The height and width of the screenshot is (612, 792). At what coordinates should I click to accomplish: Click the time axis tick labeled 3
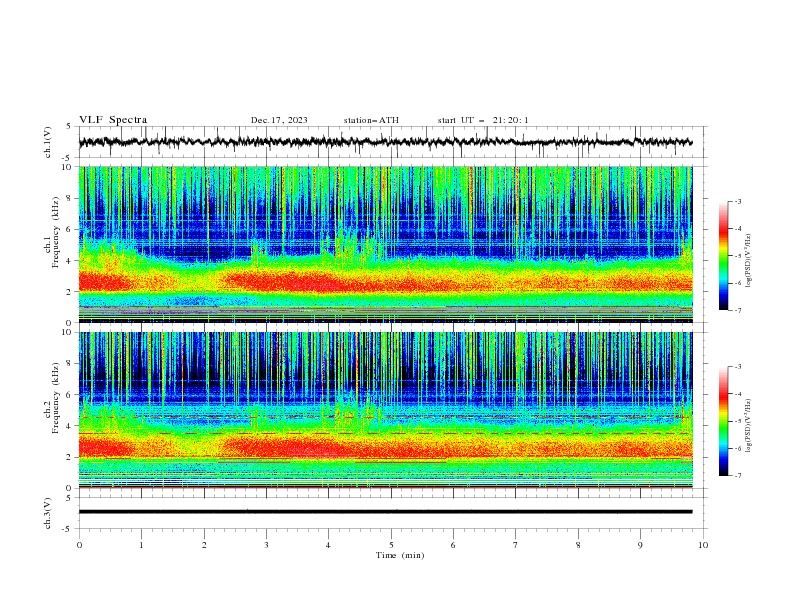coord(266,545)
